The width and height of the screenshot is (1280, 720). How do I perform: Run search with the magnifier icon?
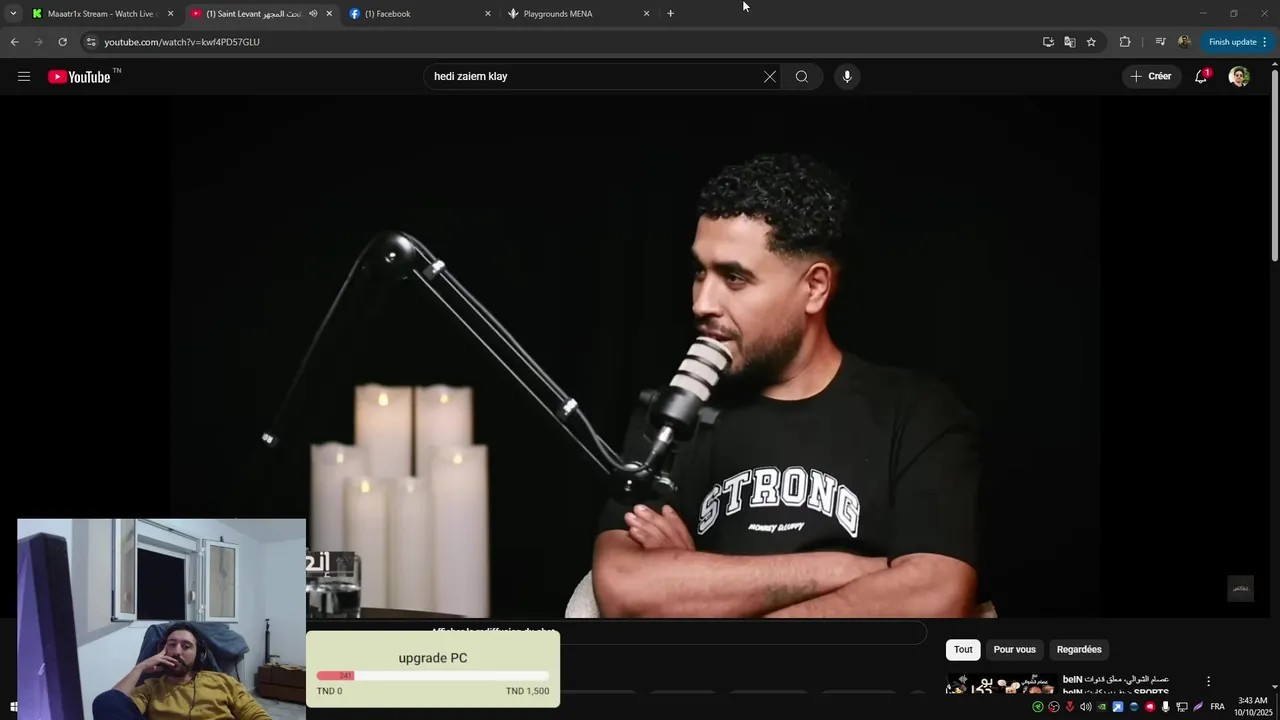point(802,77)
